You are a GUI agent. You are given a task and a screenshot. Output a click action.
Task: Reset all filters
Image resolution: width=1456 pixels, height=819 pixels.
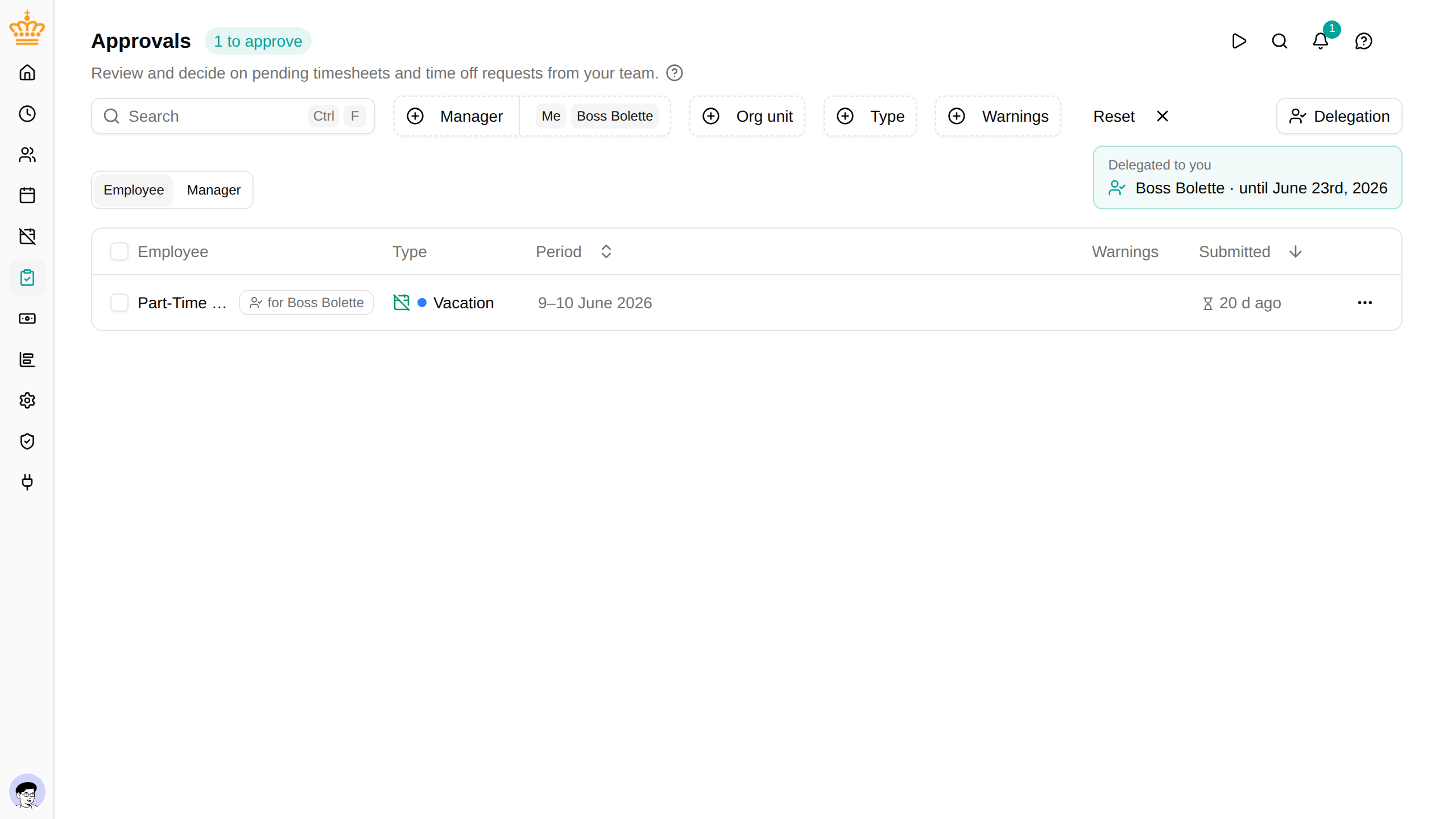tap(1131, 116)
